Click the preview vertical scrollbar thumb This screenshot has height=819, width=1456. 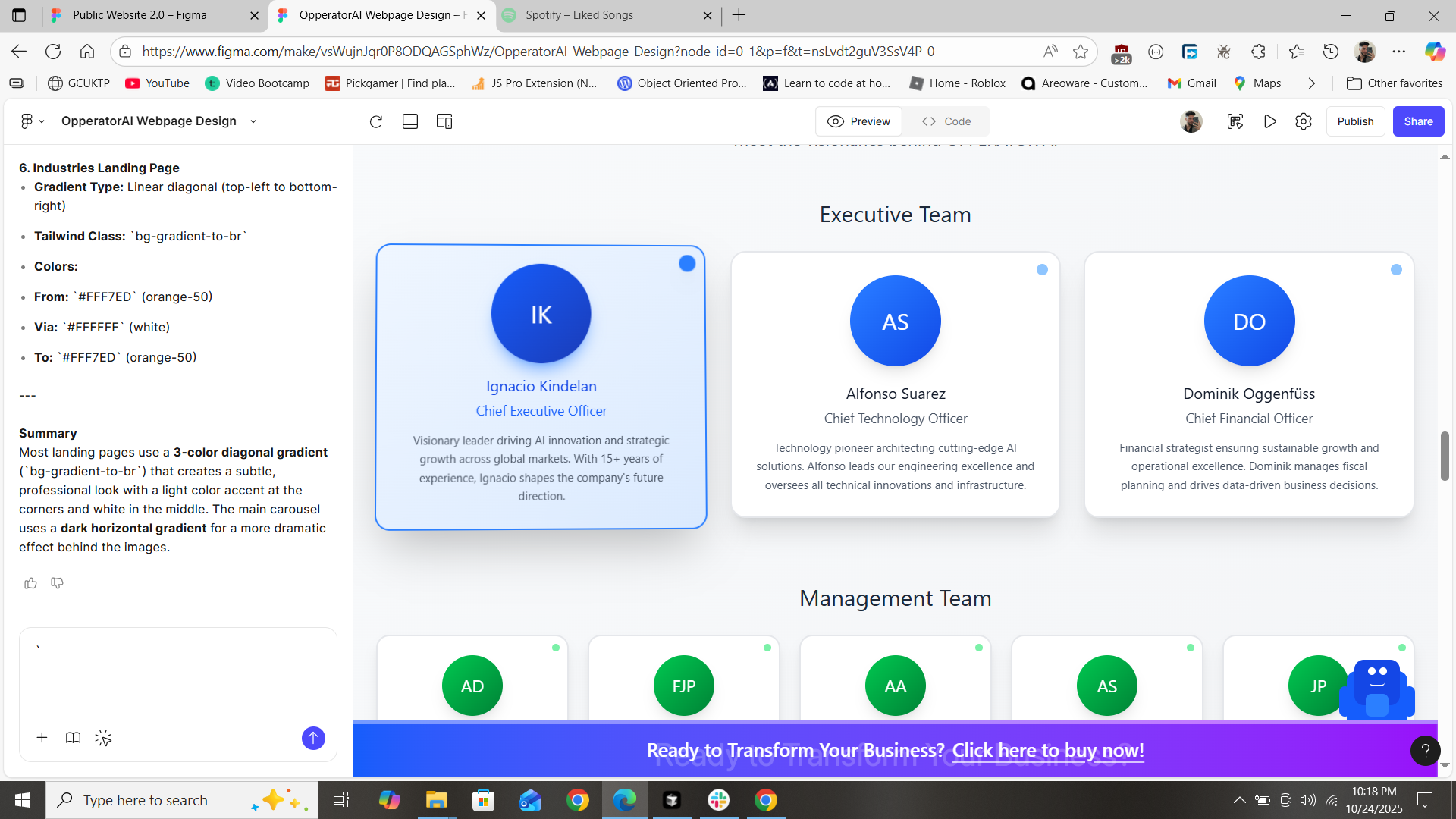1445,456
